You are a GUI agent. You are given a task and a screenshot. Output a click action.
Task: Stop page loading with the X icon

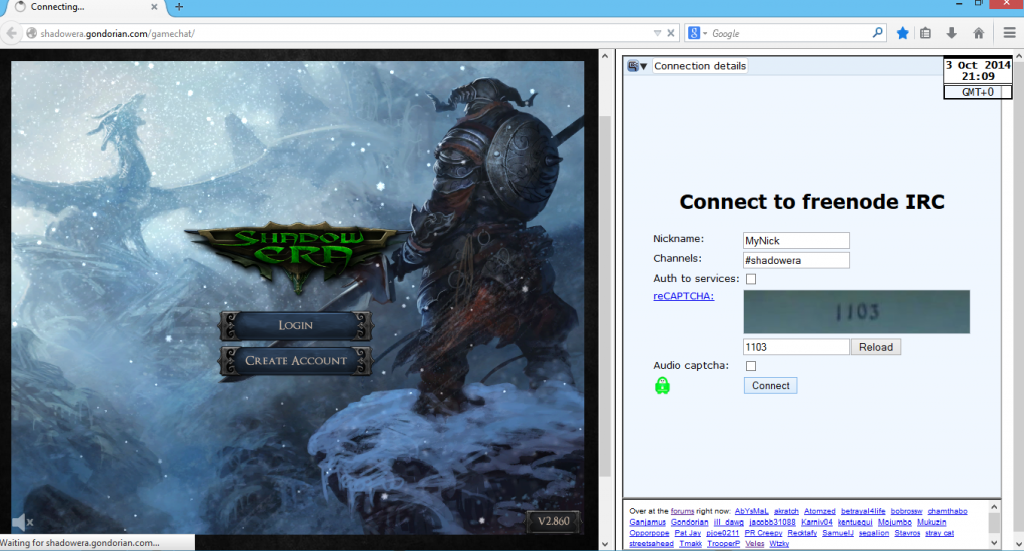point(671,33)
